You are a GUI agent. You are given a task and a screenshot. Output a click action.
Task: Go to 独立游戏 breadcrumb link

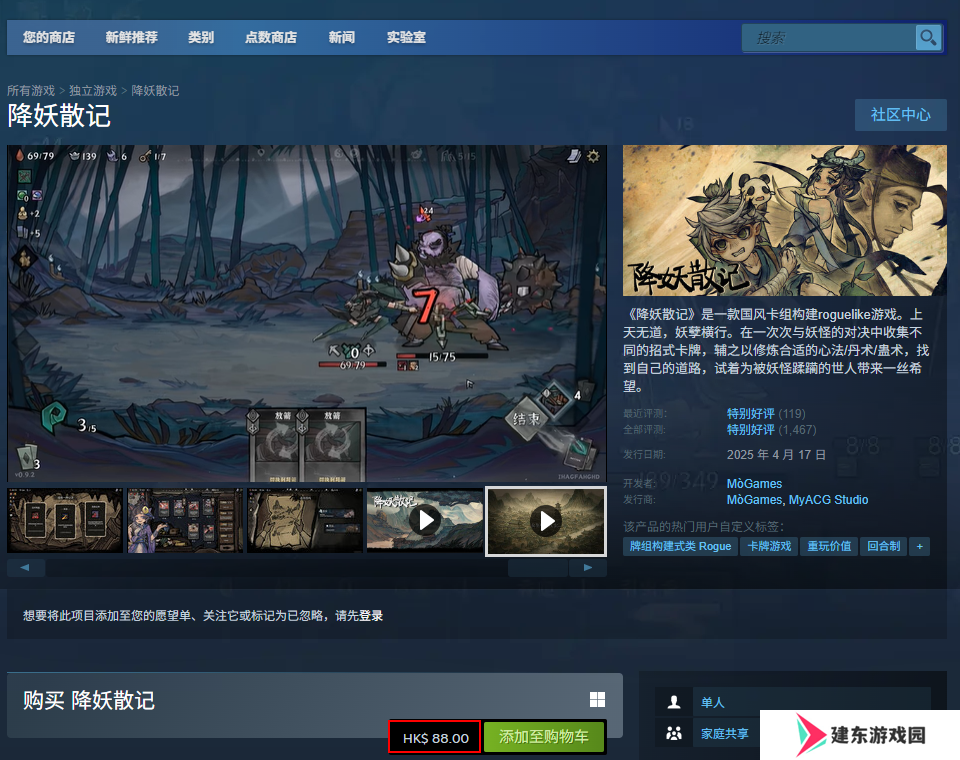point(93,91)
